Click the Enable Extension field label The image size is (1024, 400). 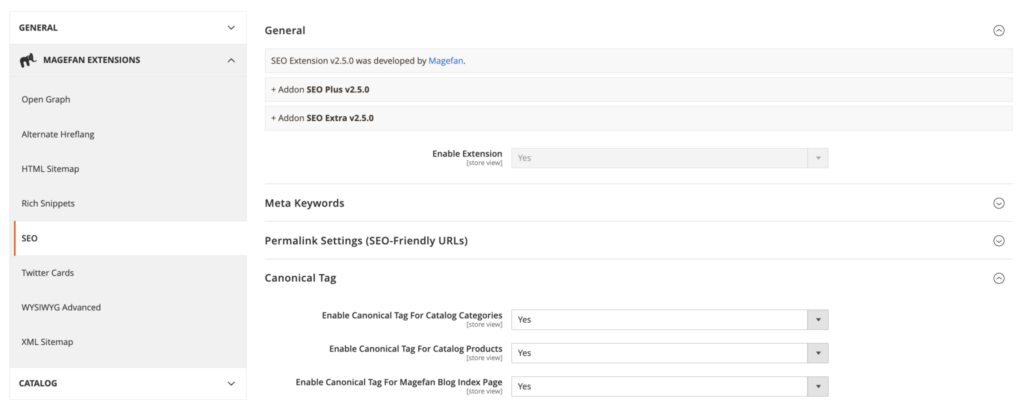point(467,154)
